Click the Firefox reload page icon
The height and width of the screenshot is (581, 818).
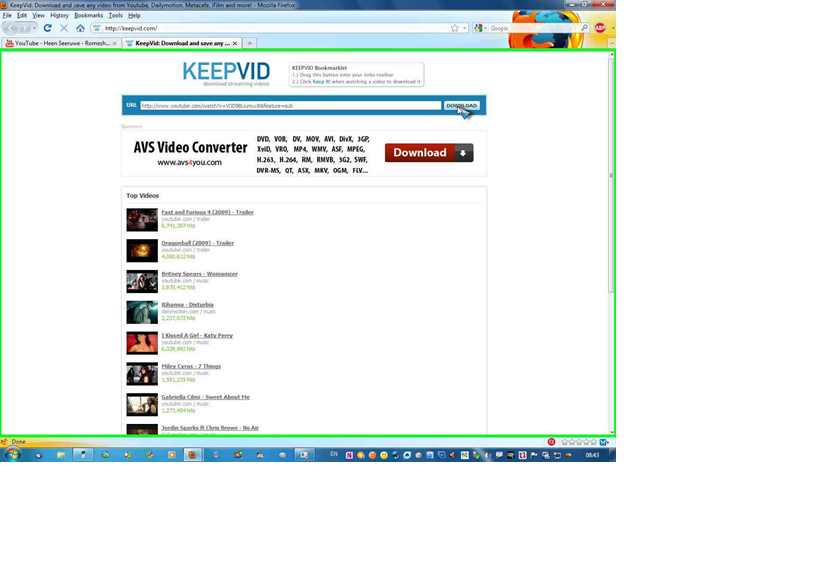tap(47, 28)
